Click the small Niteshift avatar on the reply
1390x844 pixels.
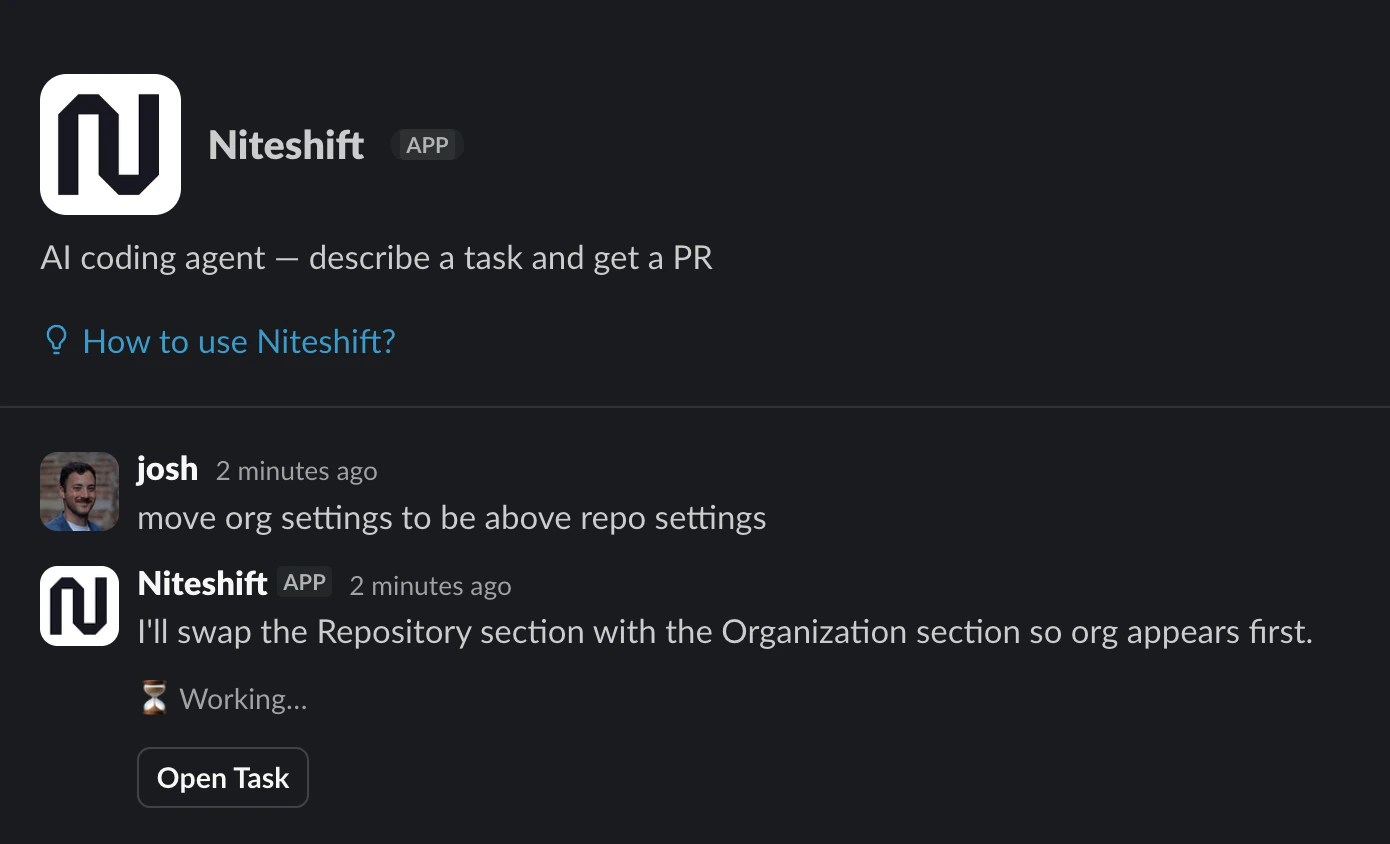(x=79, y=606)
